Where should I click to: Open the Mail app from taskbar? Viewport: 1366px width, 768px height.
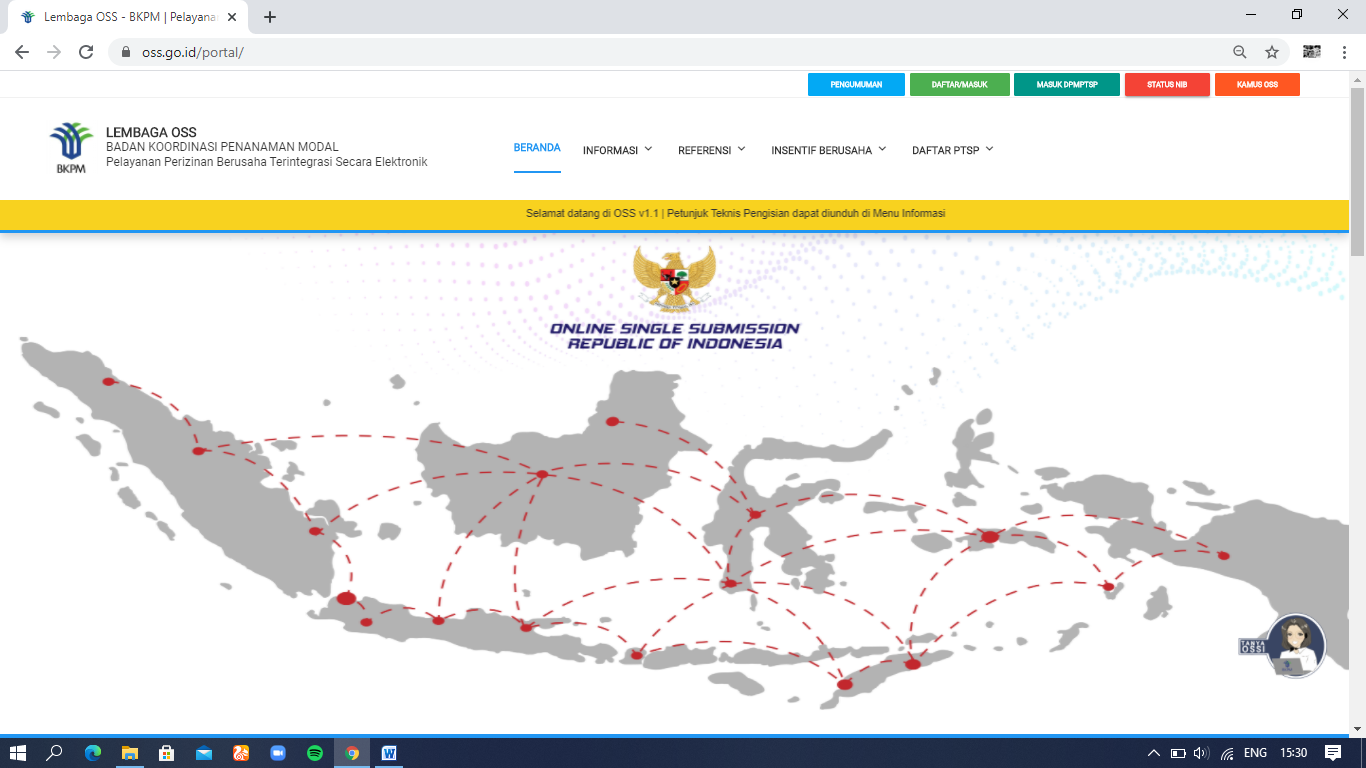[x=204, y=753]
